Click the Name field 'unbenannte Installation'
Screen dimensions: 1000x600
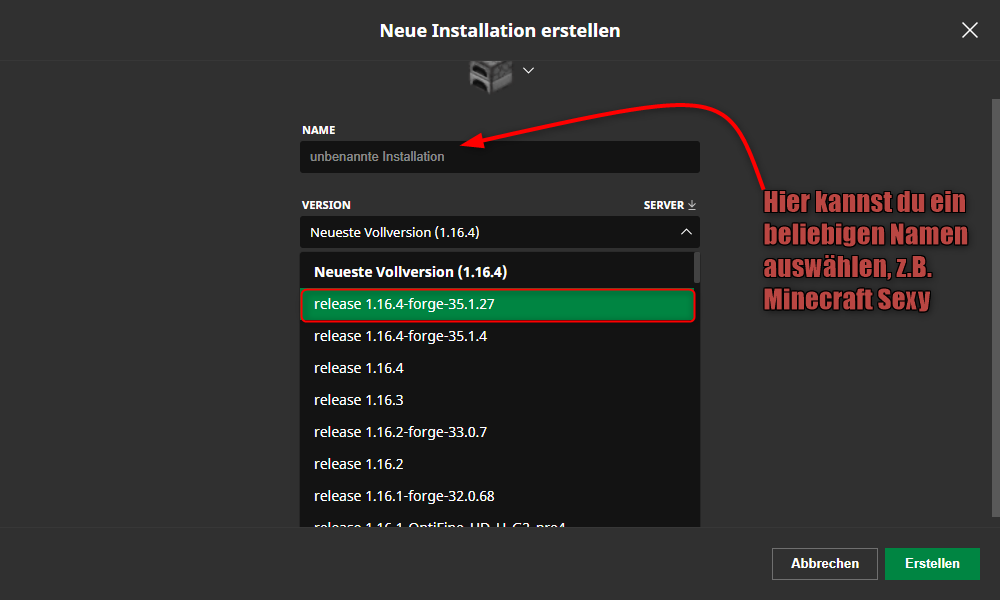[499, 157]
